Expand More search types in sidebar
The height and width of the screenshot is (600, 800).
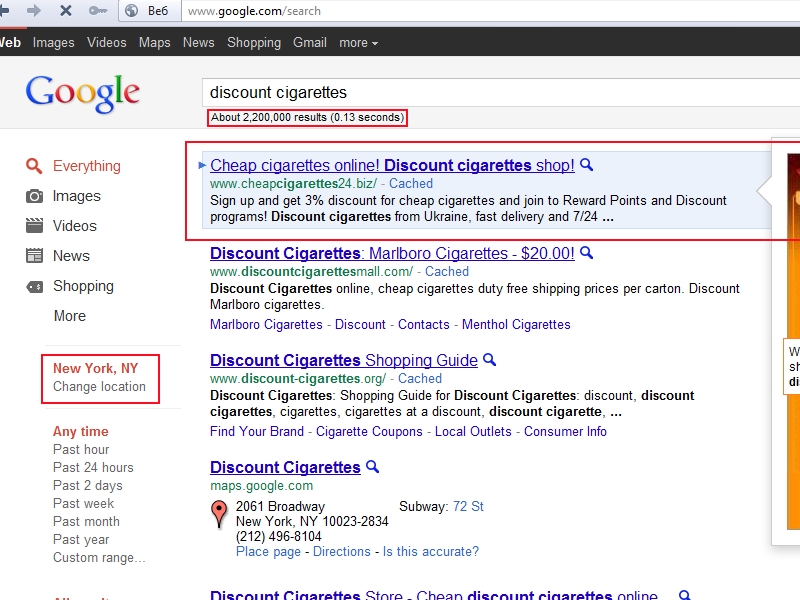pyautogui.click(x=70, y=316)
